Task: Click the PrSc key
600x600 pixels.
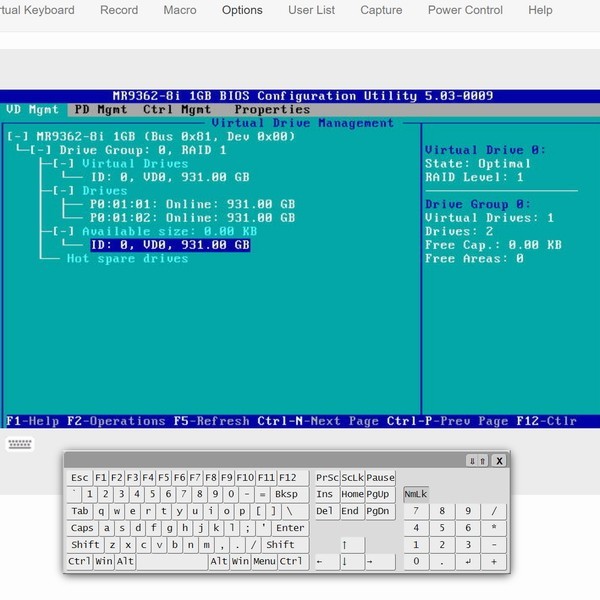Action: click(x=327, y=478)
